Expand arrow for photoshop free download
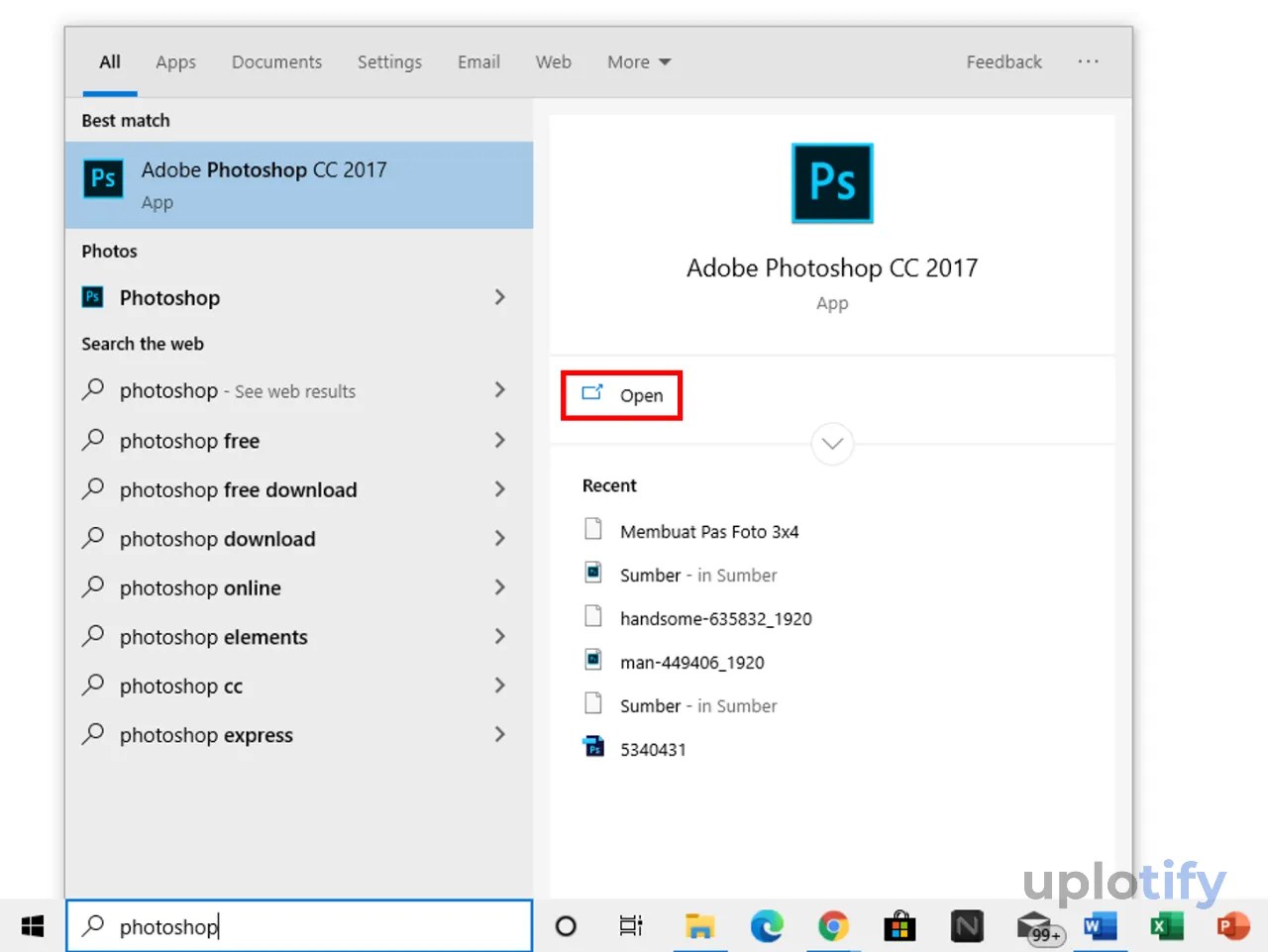Screen dimensions: 1268x952 pos(499,489)
